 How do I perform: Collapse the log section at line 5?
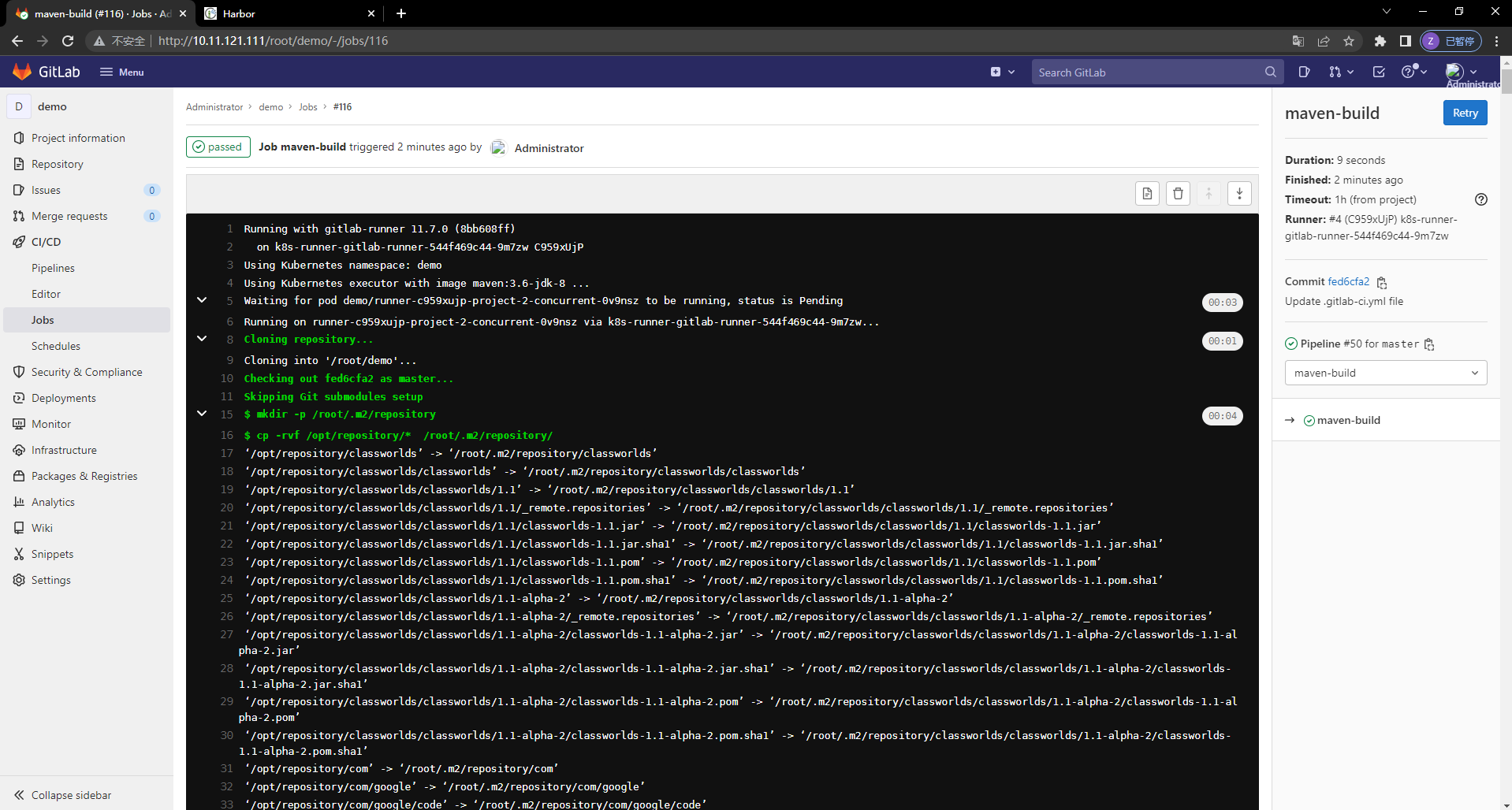(x=202, y=300)
